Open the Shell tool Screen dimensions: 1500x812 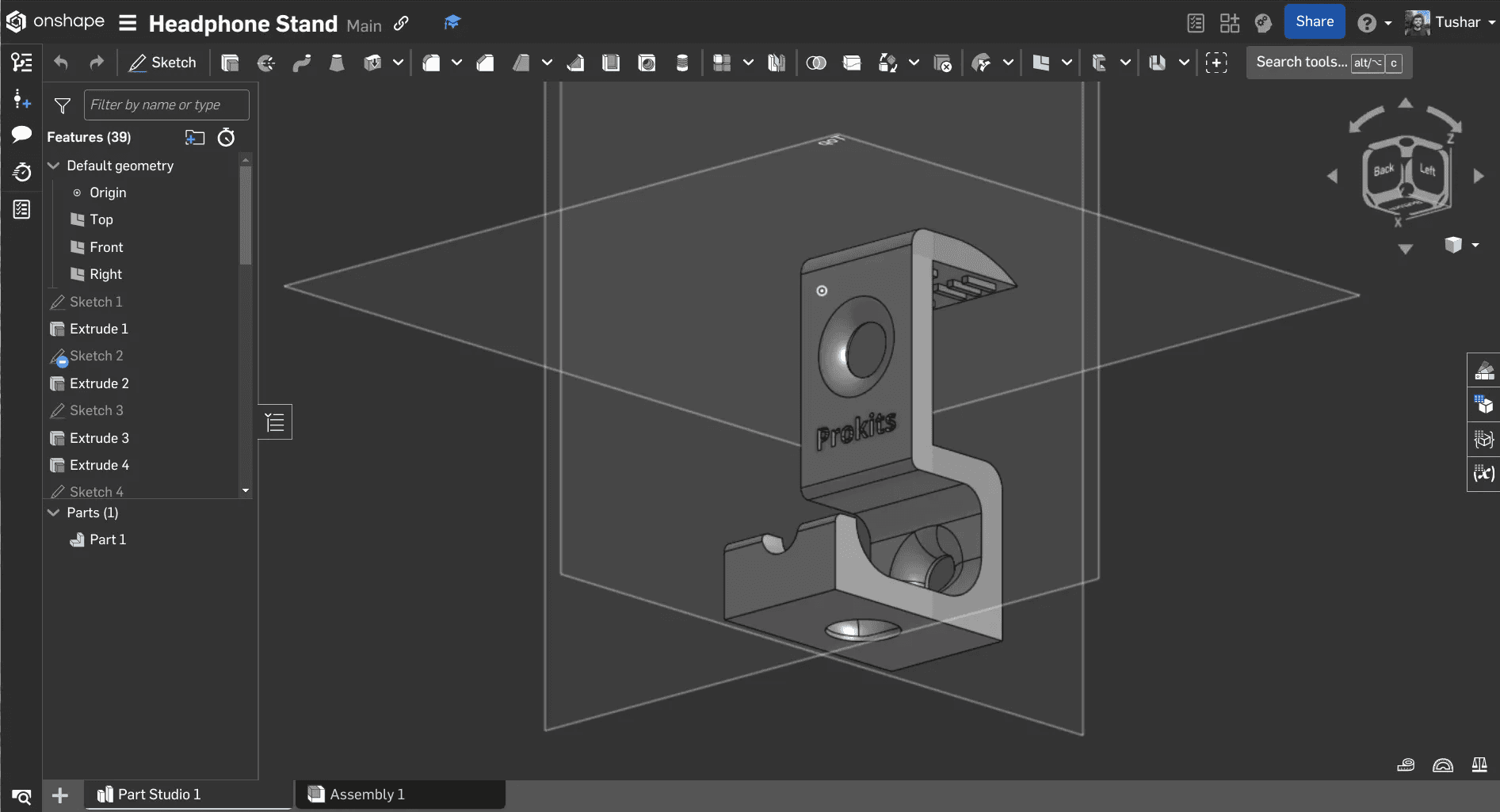point(610,63)
